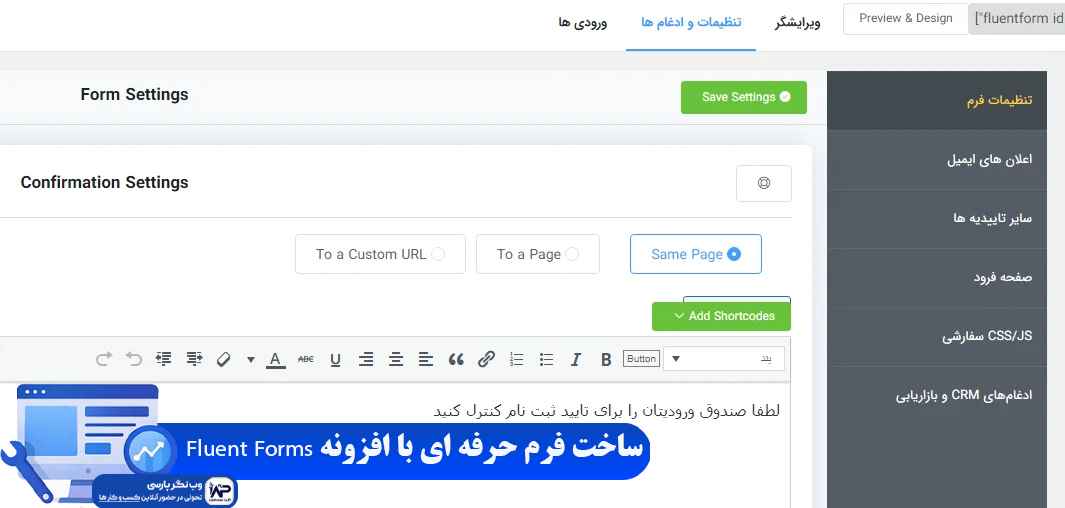Open ادغام‌های CRM و بازاریابی in sidebar
The width and height of the screenshot is (1065, 508).
(937, 396)
